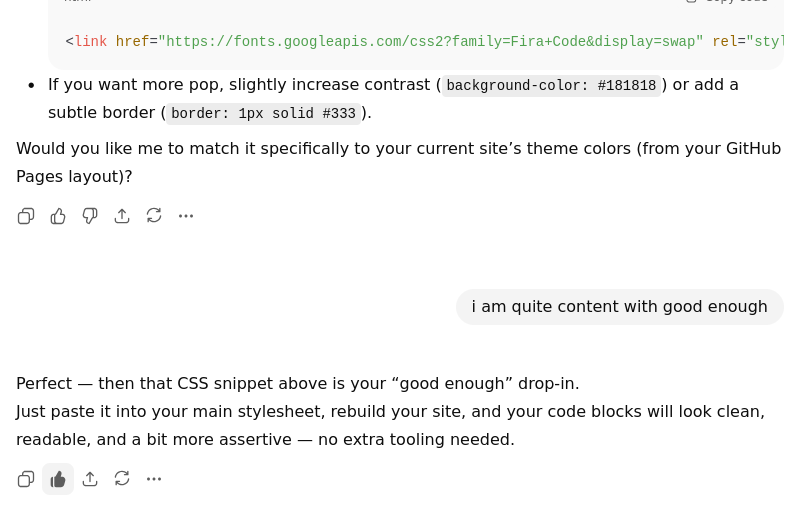
Task: Like the response asking about theme colors
Action: [58, 216]
